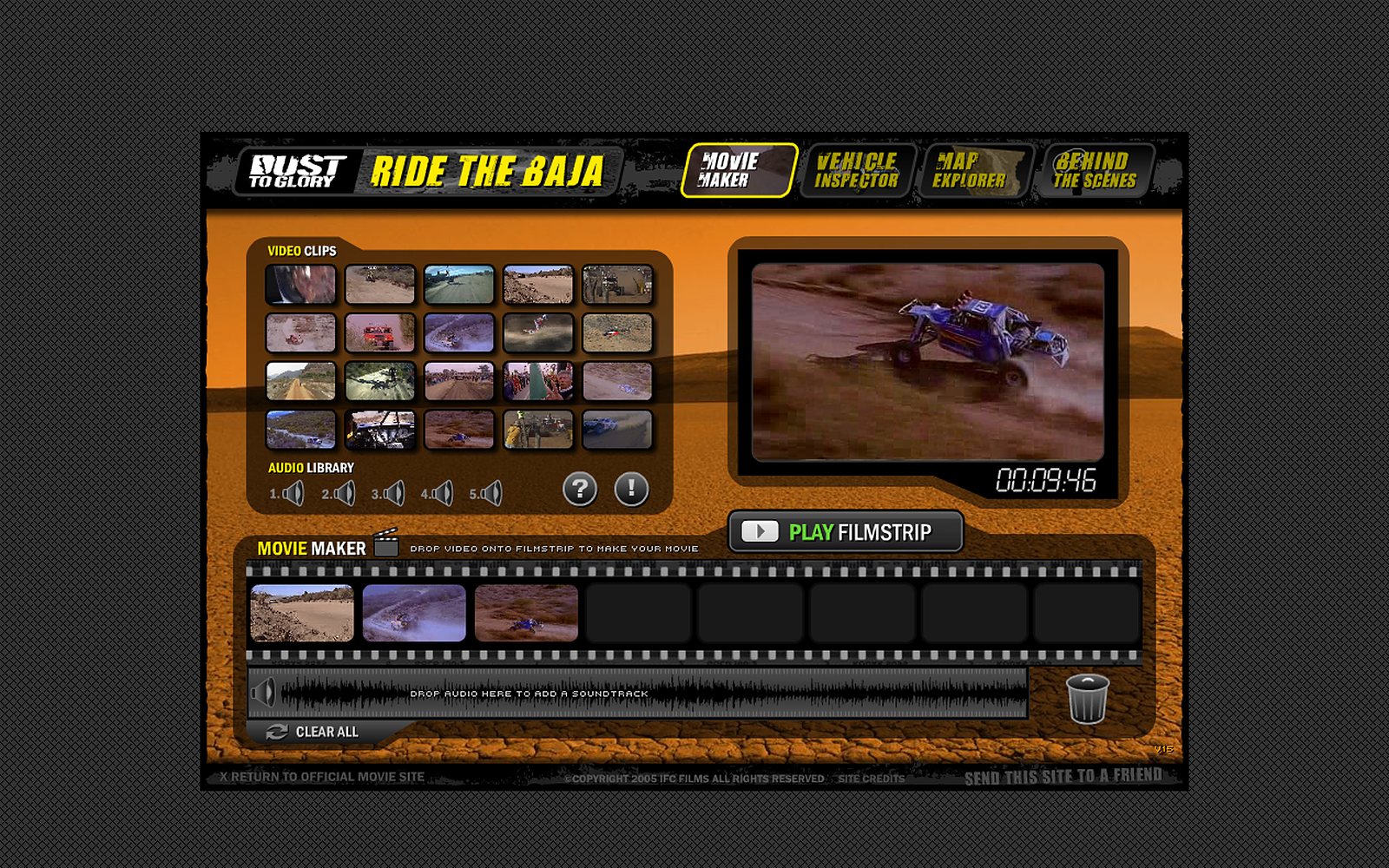Screen dimensions: 1389x868
Task: Click the exclamation mark info button
Action: (x=631, y=489)
